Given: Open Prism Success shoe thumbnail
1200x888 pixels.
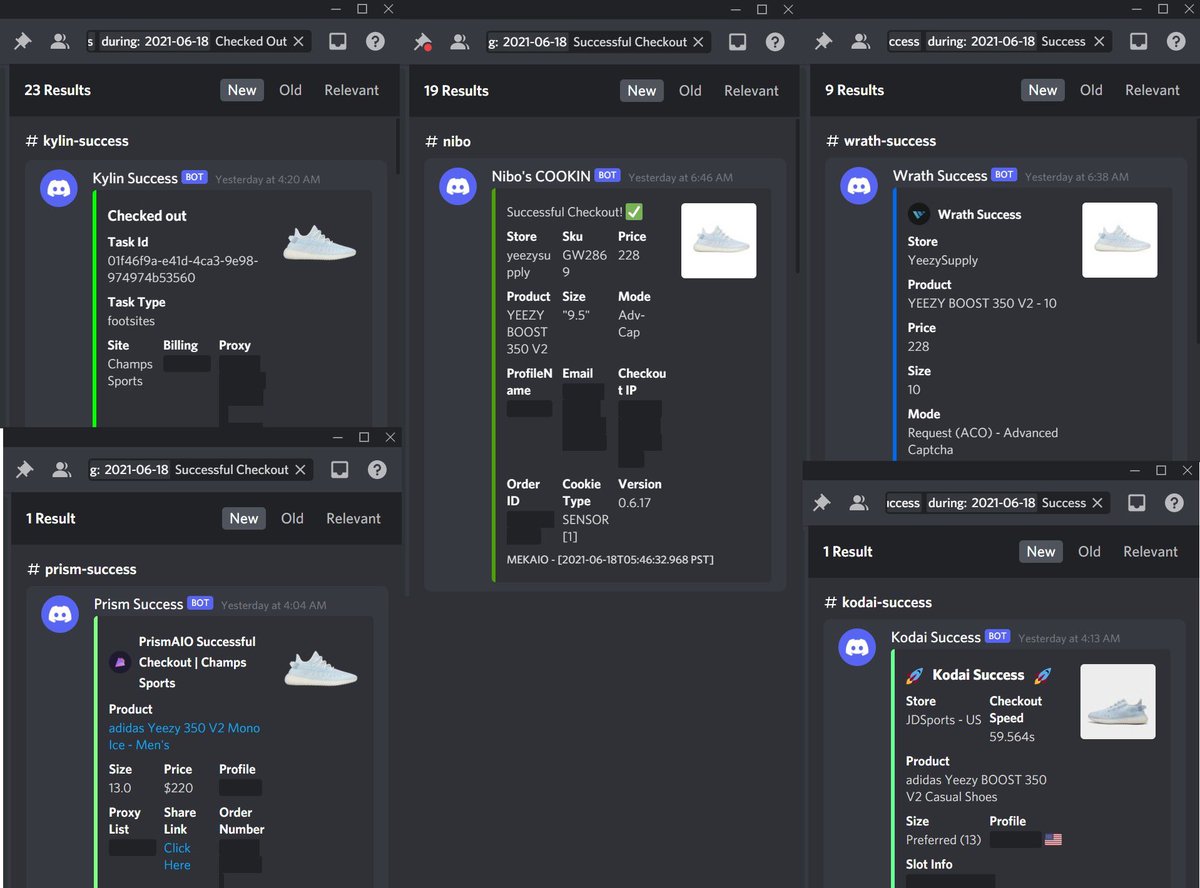Looking at the screenshot, I should tap(321, 668).
